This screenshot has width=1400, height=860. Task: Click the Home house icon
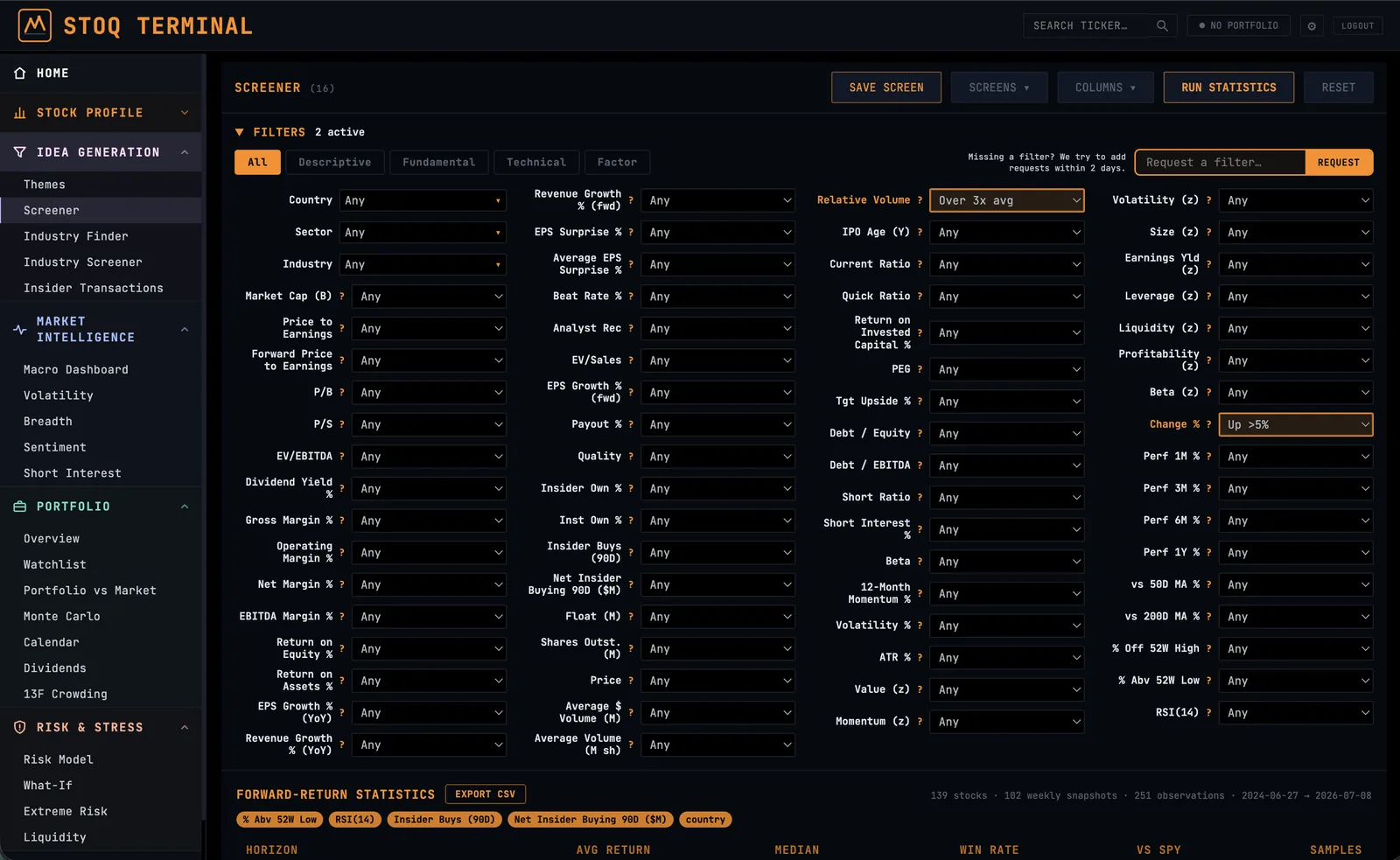point(20,73)
